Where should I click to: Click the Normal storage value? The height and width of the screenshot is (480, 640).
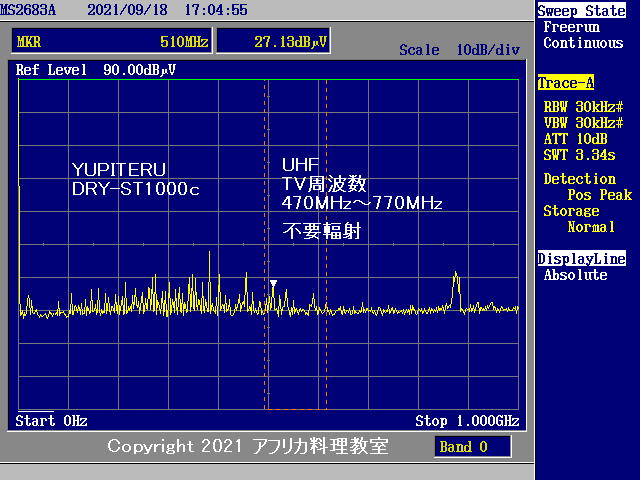[x=591, y=227]
